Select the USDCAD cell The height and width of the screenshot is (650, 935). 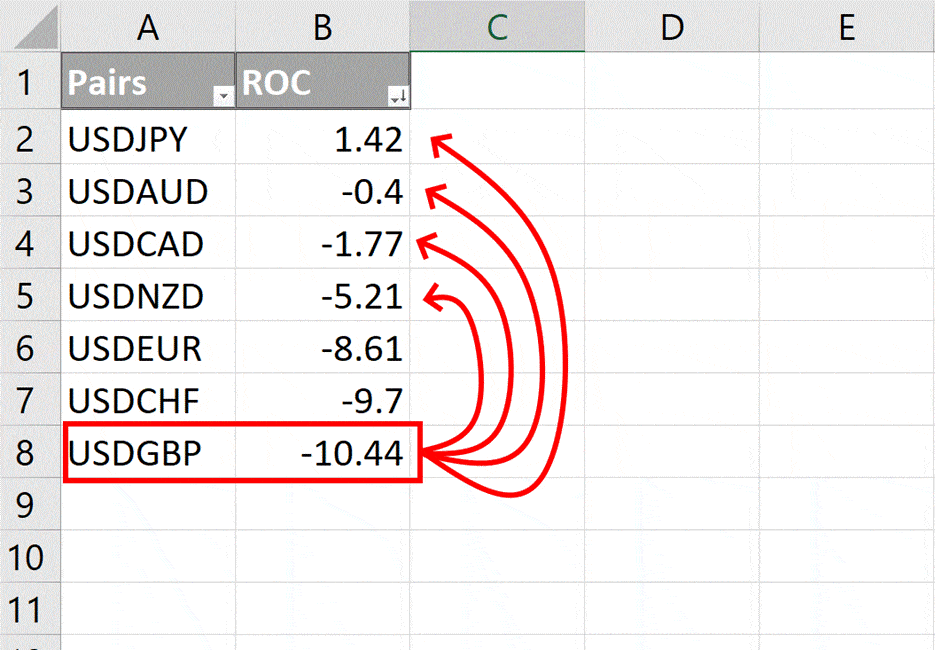pos(148,242)
